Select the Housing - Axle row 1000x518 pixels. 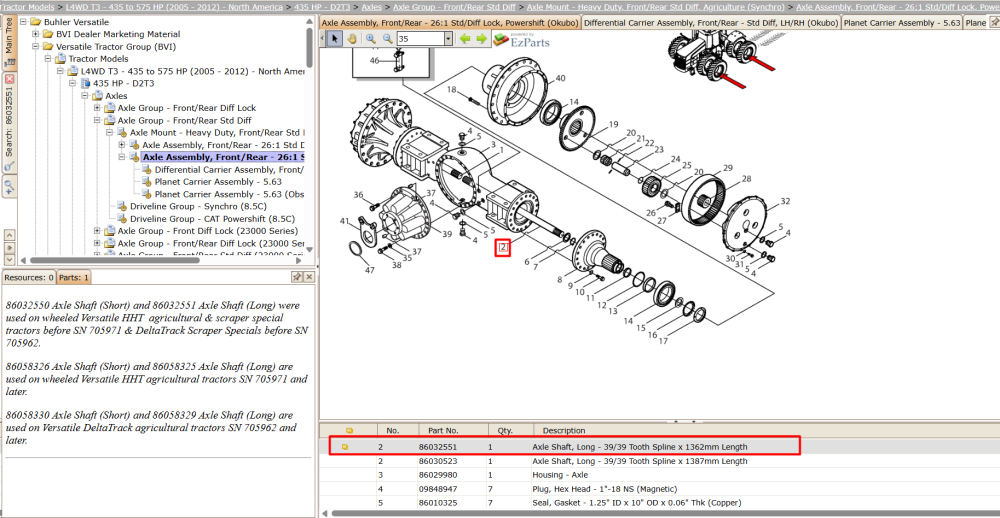(x=659, y=475)
